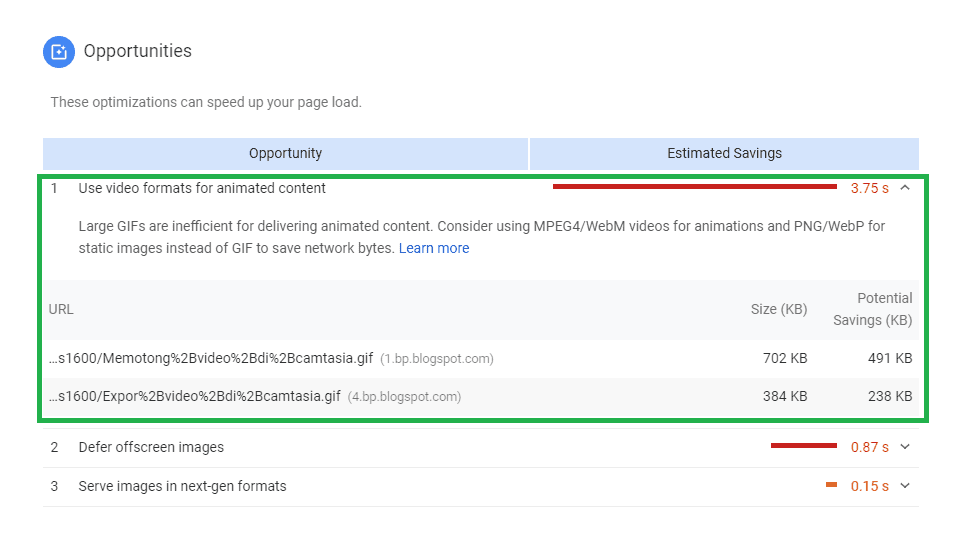Expand Serve images in next-gen formats chevron
Screen dimensions: 978x539
[905, 485]
